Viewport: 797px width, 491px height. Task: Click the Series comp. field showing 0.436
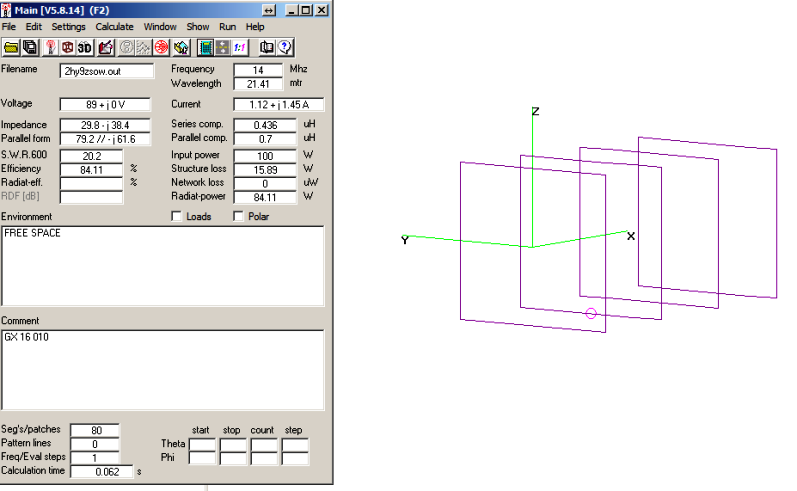point(265,125)
